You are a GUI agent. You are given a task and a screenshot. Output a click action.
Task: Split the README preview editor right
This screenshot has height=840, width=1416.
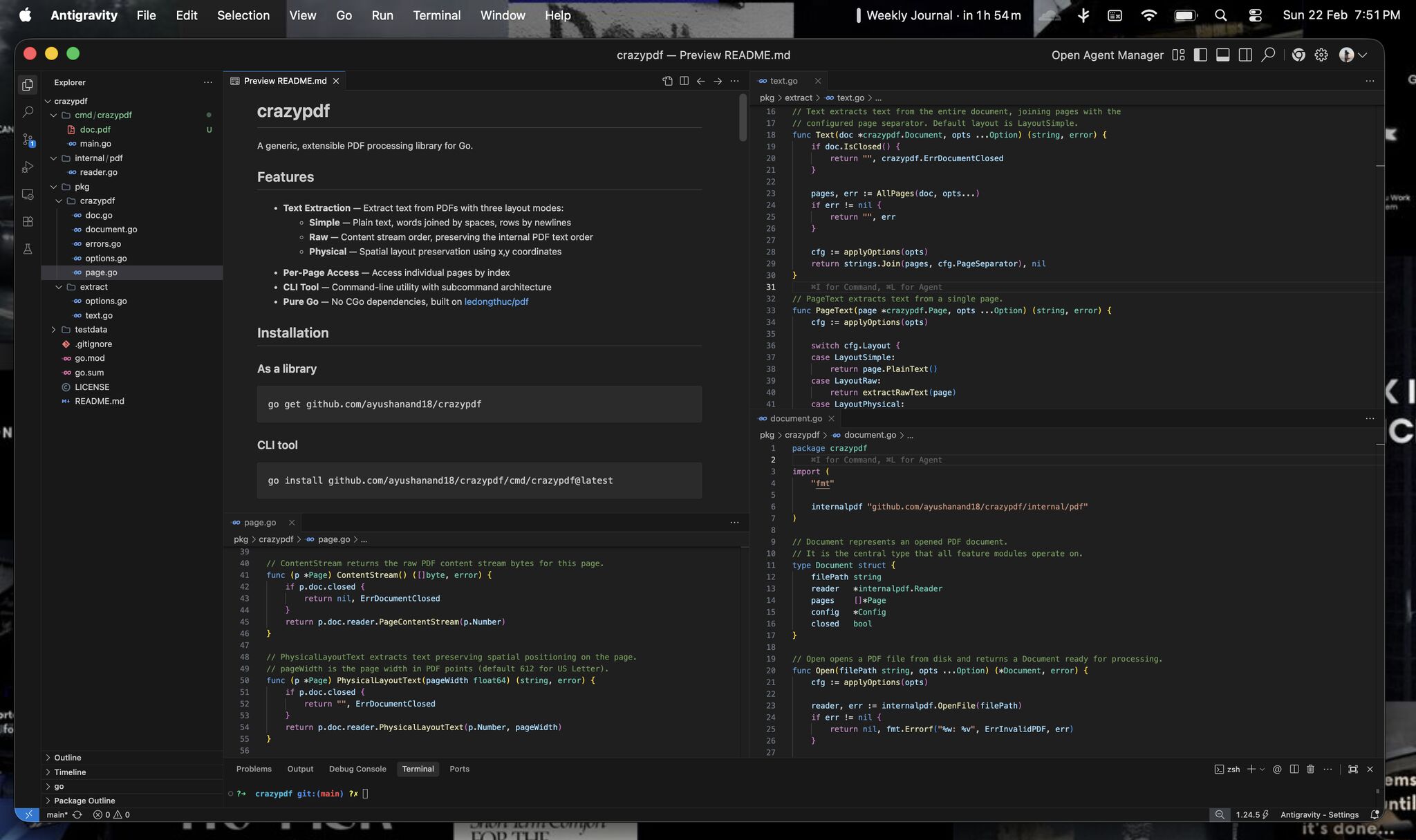click(684, 81)
